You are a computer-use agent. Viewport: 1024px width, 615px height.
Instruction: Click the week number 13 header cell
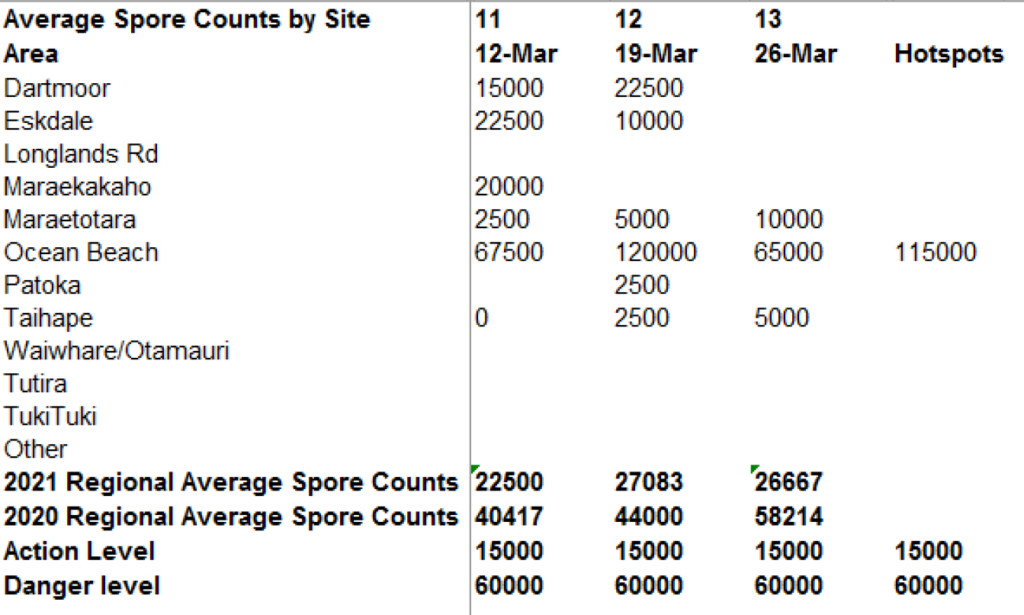(768, 19)
